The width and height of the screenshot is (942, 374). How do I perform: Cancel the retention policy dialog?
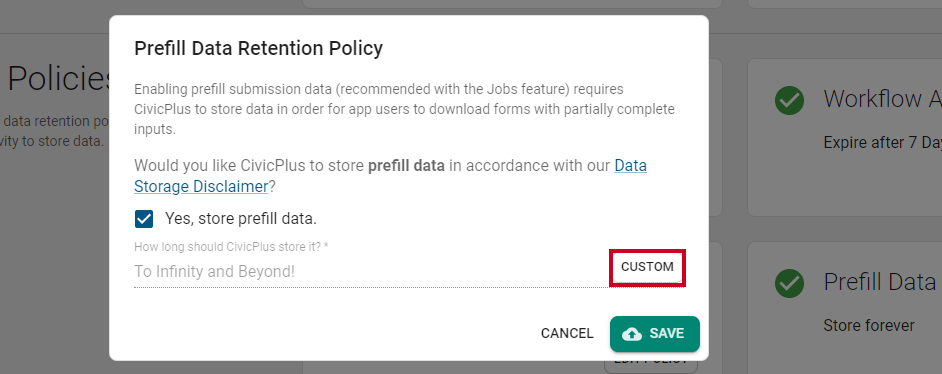point(567,334)
